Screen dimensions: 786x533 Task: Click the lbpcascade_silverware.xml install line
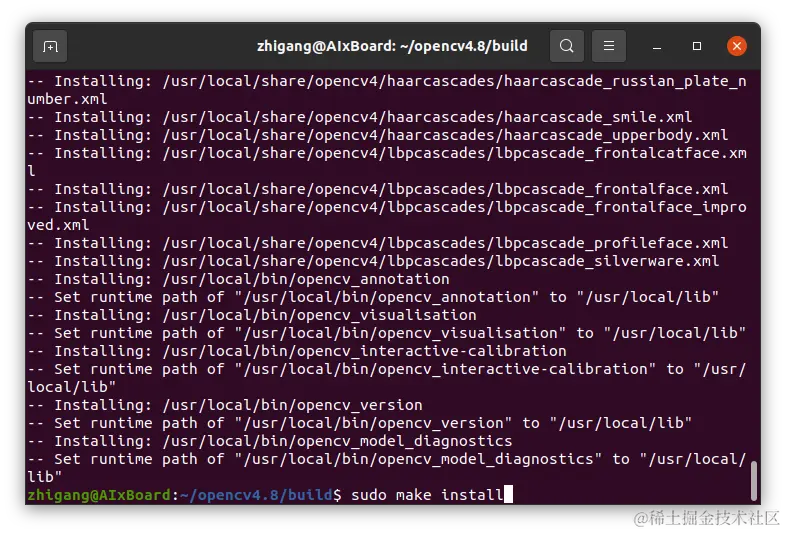[x=373, y=261]
